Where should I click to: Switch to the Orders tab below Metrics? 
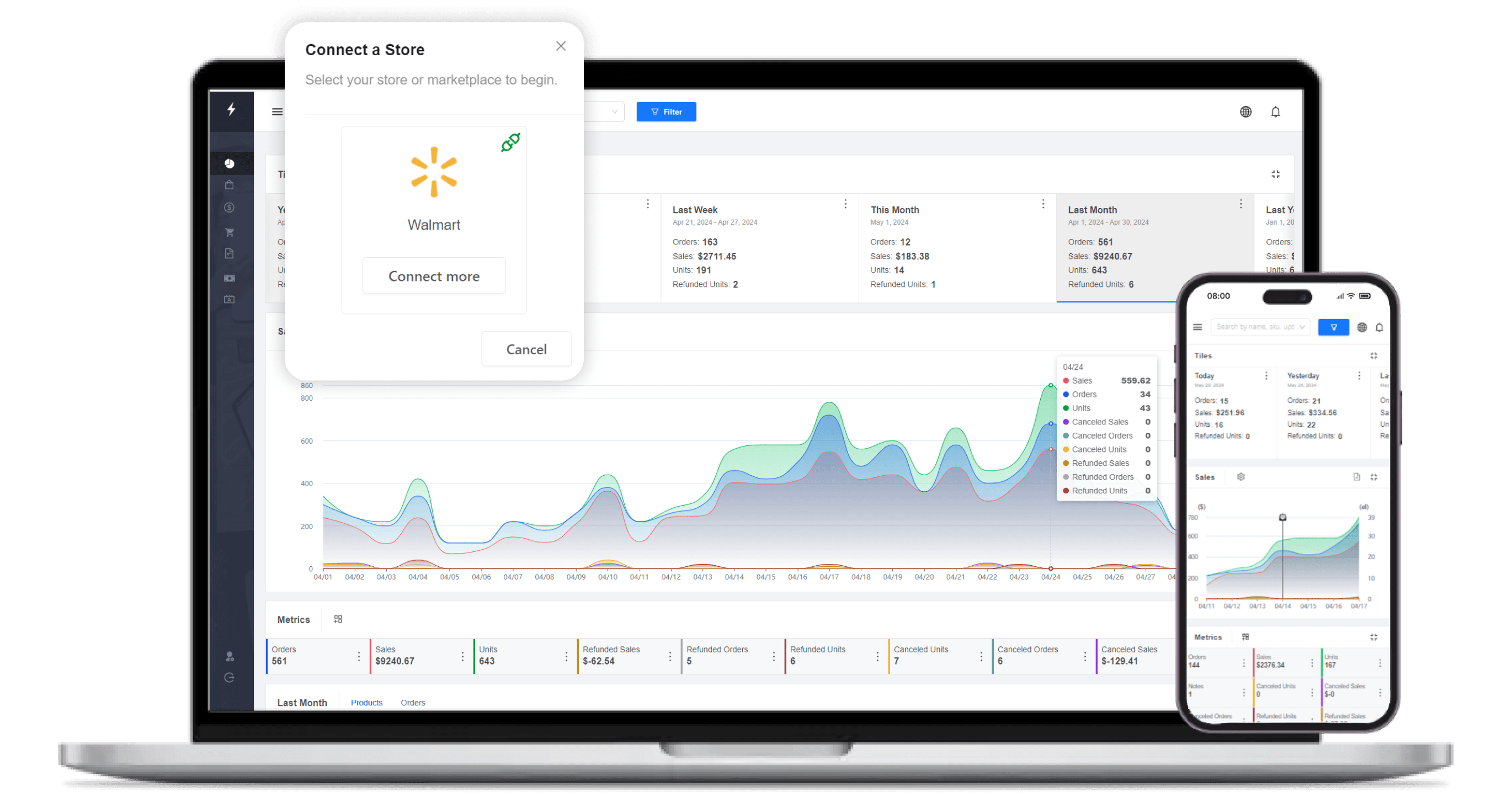pyautogui.click(x=413, y=703)
